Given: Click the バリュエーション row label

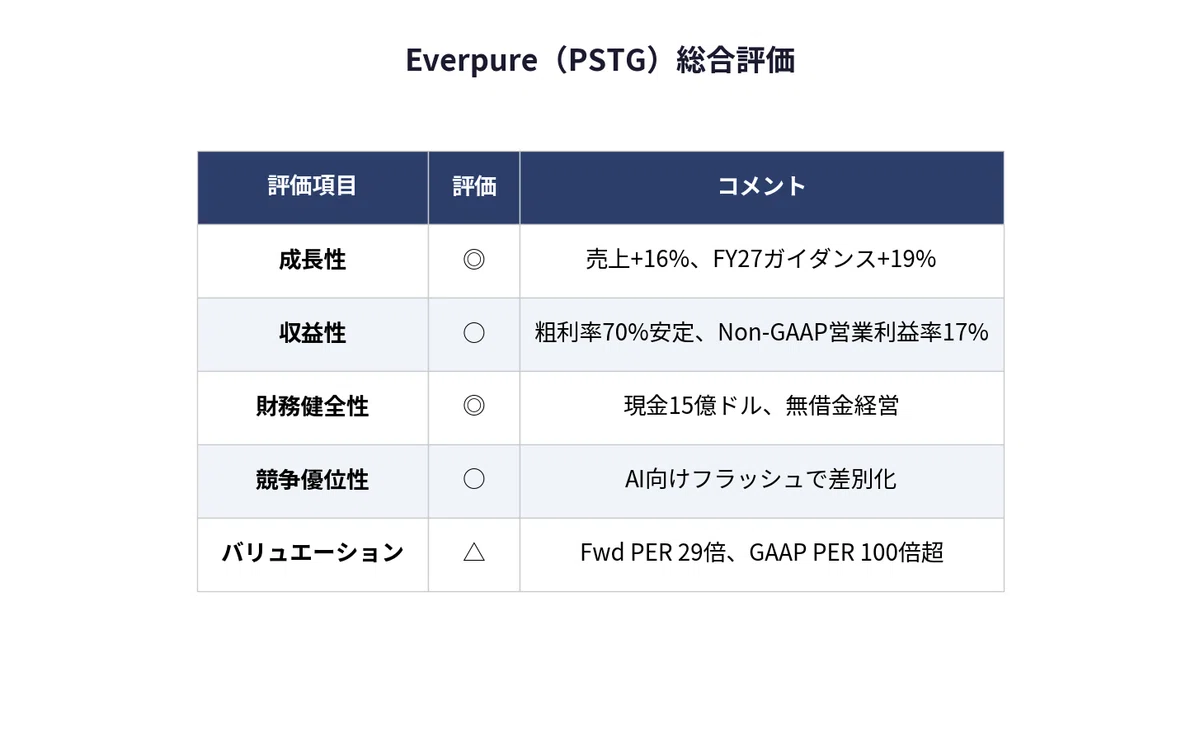Looking at the screenshot, I should (312, 552).
